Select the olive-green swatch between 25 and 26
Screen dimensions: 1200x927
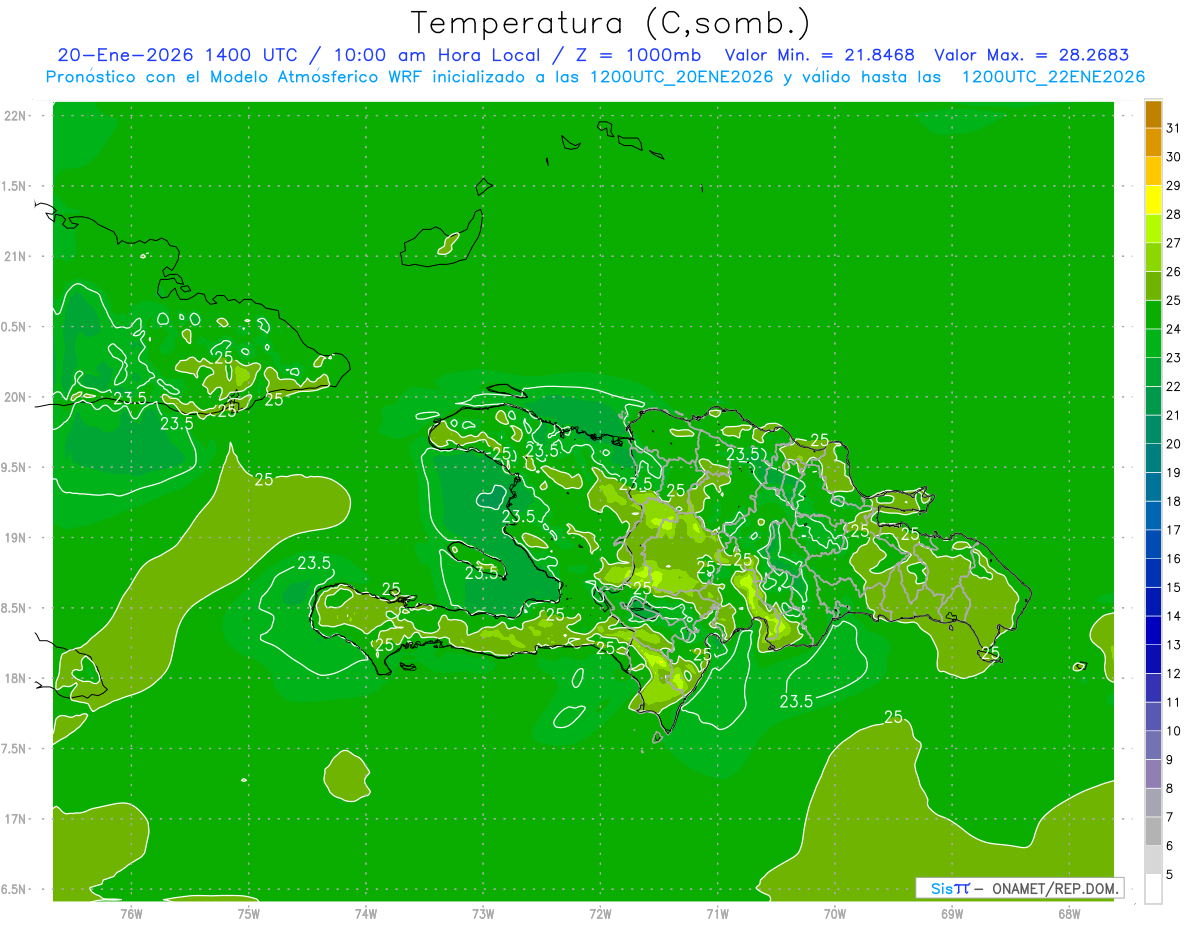(1153, 286)
